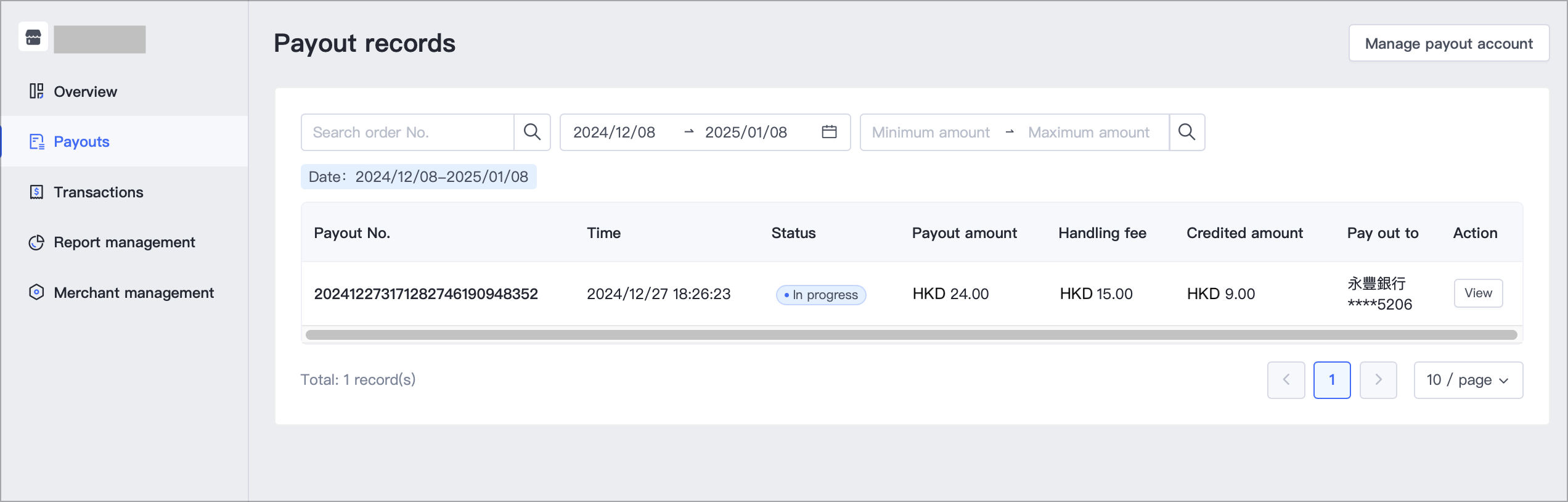
Task: Go to next page arrow
Action: click(x=1378, y=380)
